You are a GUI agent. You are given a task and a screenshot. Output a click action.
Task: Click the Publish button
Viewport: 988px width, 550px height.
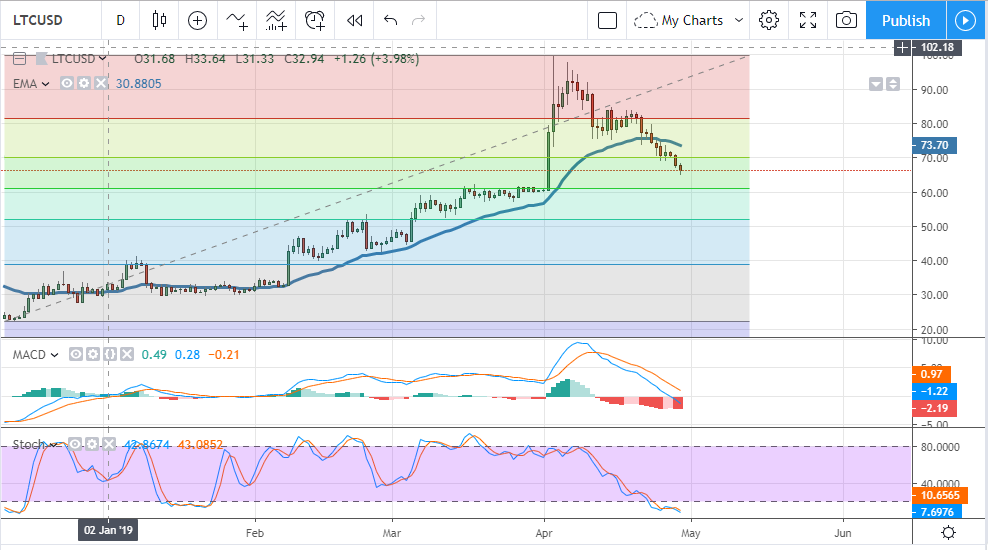[905, 20]
